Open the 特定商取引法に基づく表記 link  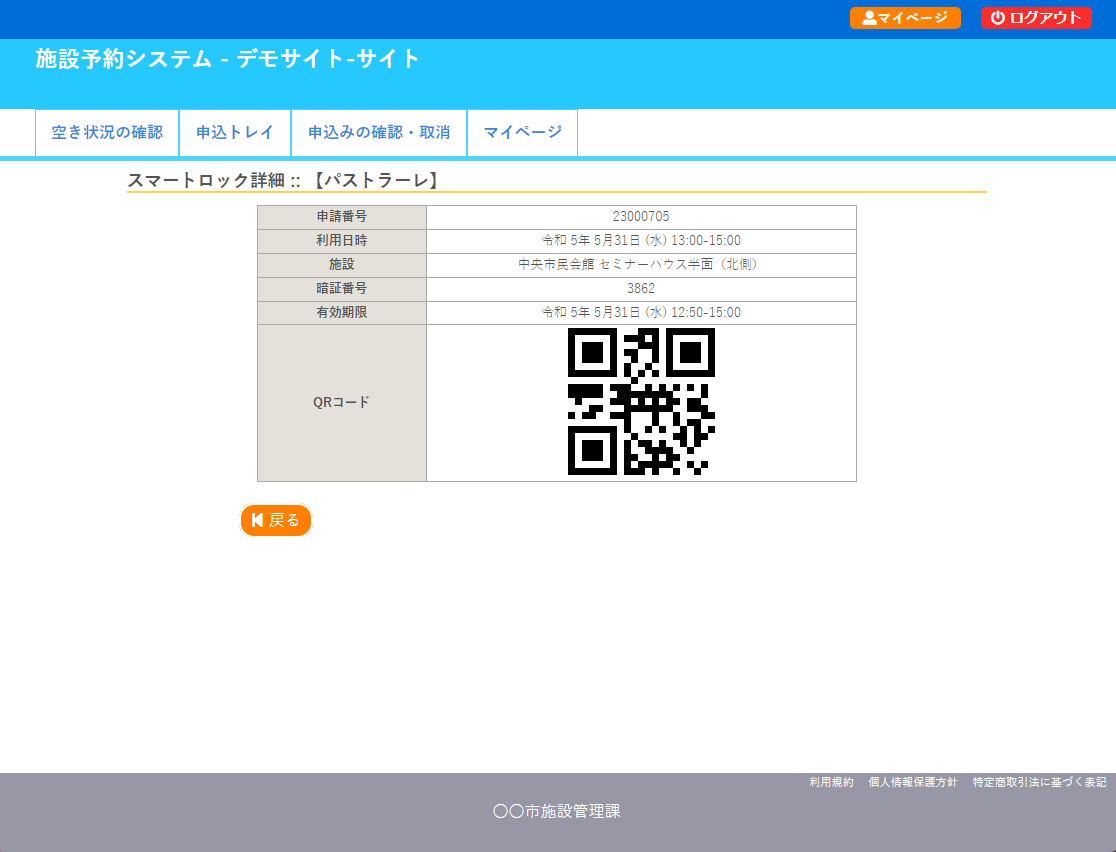coord(1039,782)
